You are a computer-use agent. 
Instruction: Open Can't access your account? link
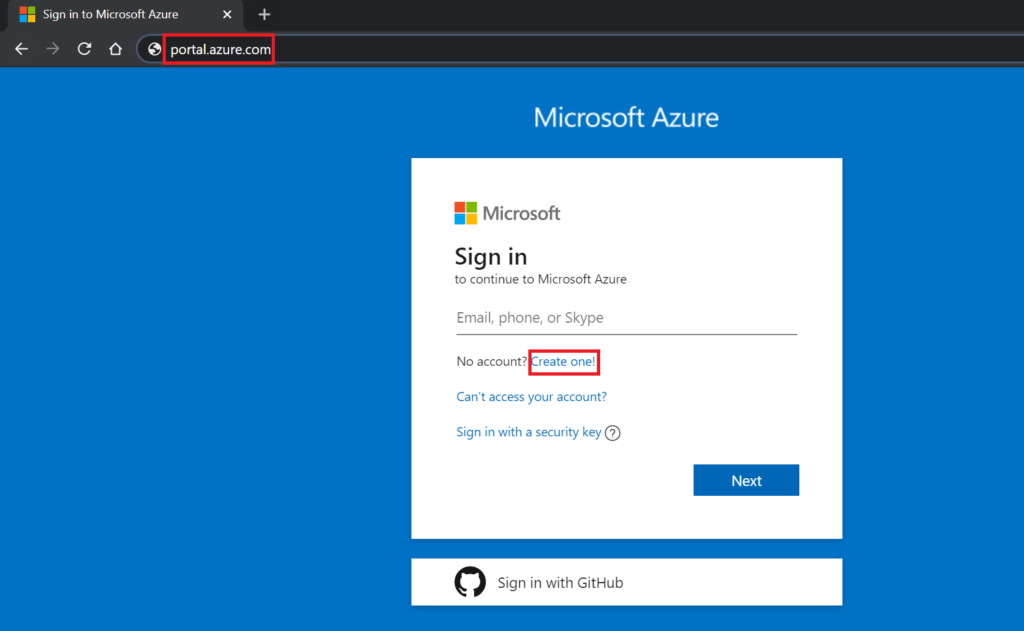pyautogui.click(x=531, y=396)
